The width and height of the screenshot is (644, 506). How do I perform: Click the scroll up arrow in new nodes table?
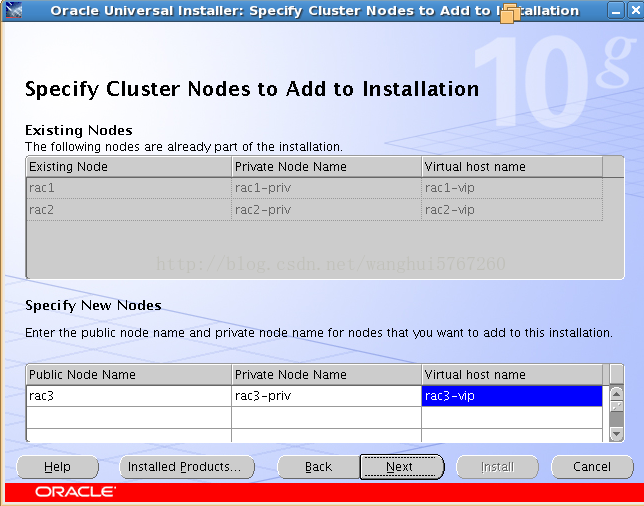pyautogui.click(x=616, y=394)
